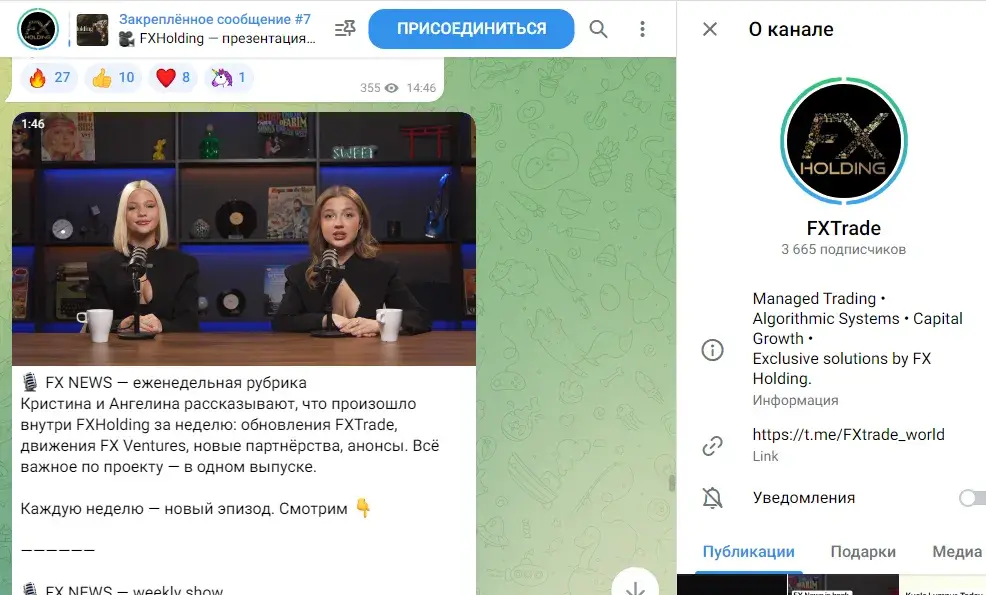Add thumbs up reaction with 10
This screenshot has width=986, height=595.
[x=113, y=77]
